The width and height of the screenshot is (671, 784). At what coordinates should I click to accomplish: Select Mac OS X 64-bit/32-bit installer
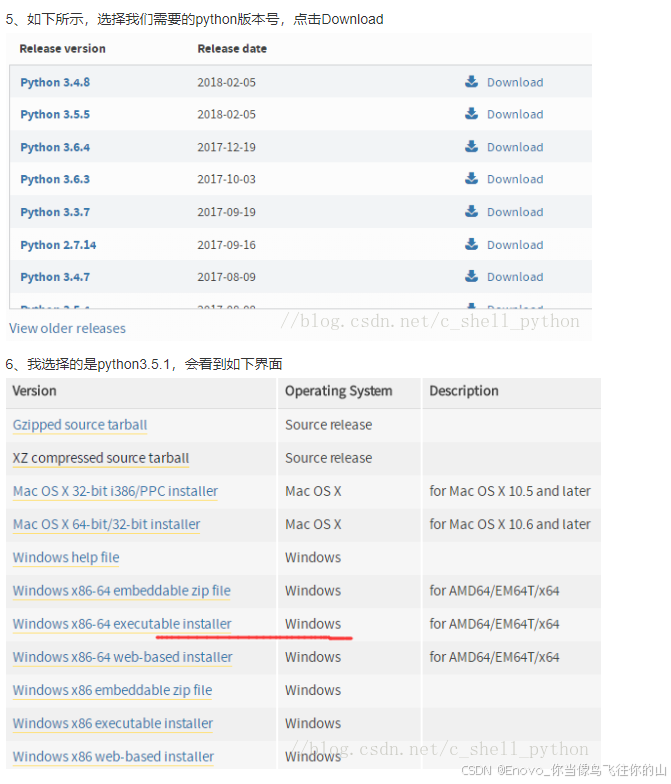pos(106,524)
